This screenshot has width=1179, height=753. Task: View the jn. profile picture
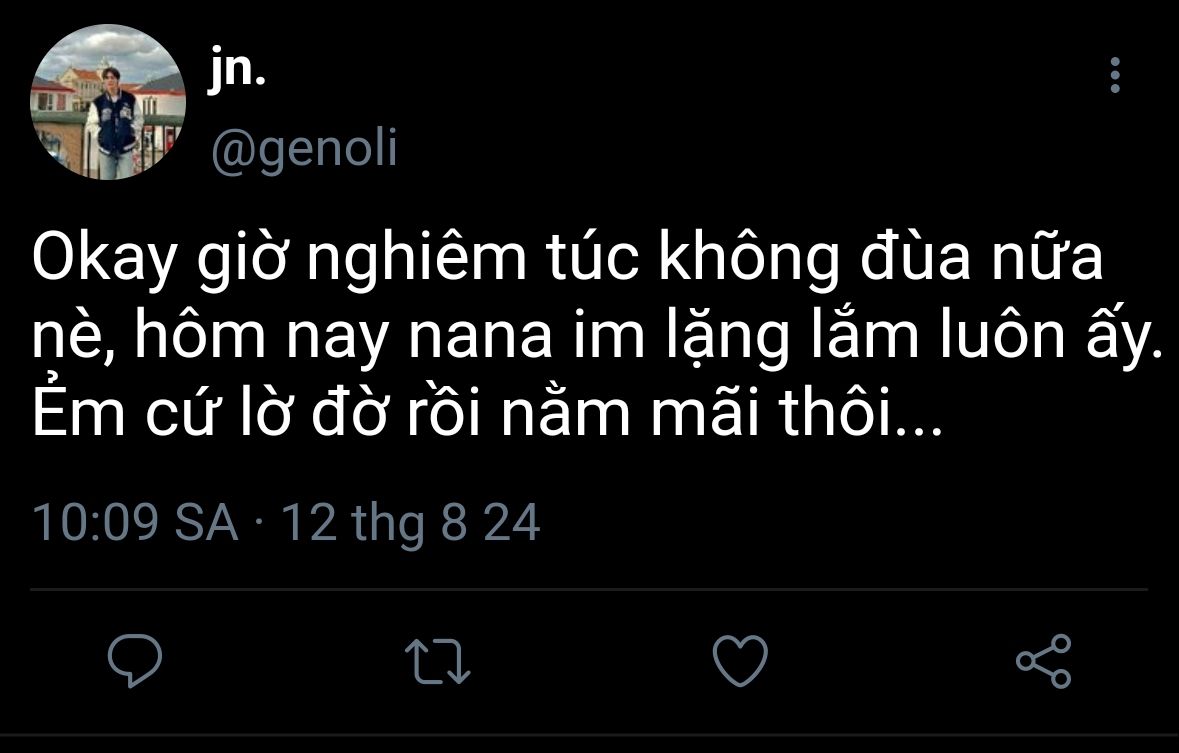tap(108, 102)
